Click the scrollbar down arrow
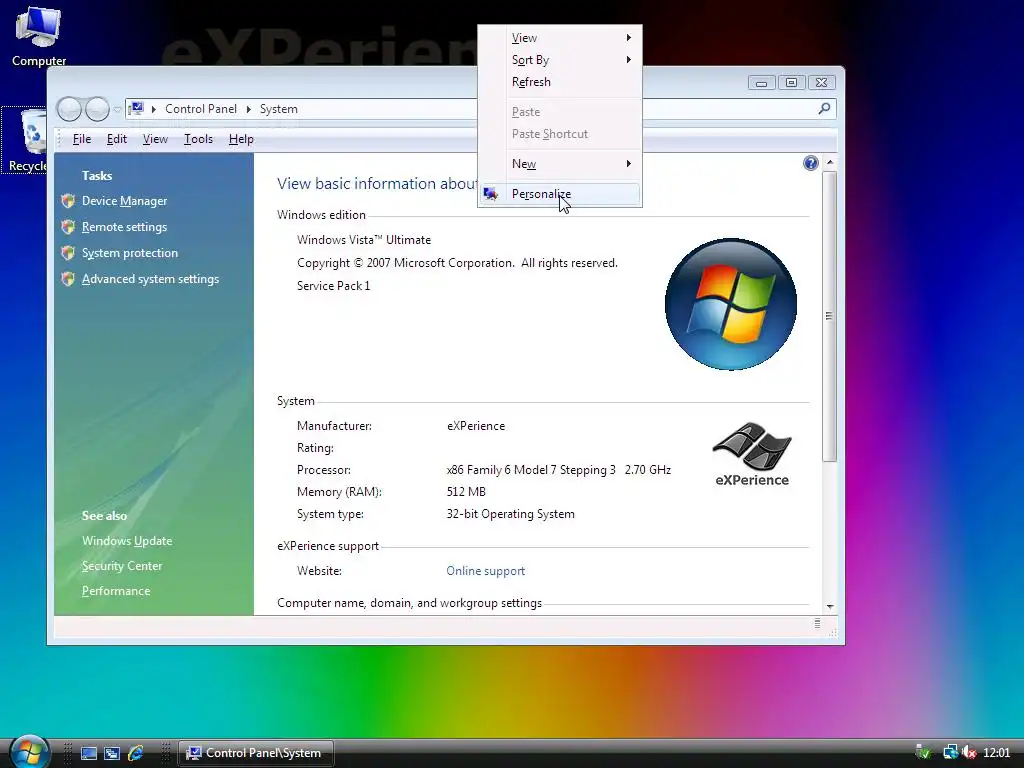 pyautogui.click(x=829, y=607)
